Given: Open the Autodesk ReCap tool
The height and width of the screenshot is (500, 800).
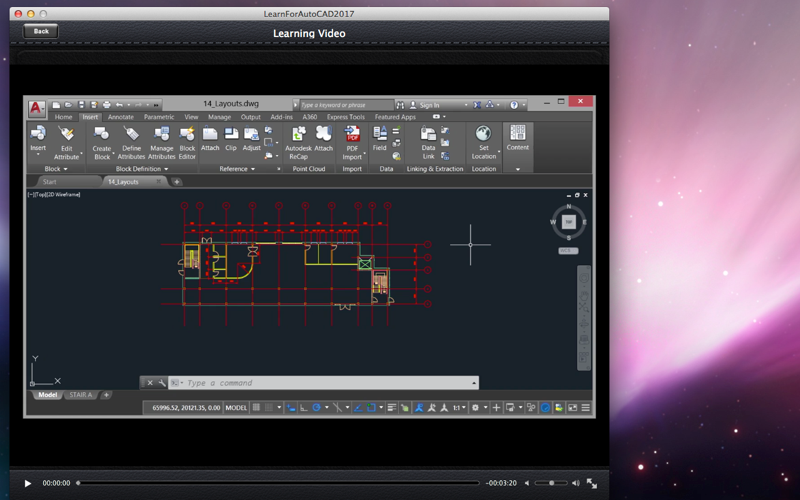Looking at the screenshot, I should click(x=298, y=142).
